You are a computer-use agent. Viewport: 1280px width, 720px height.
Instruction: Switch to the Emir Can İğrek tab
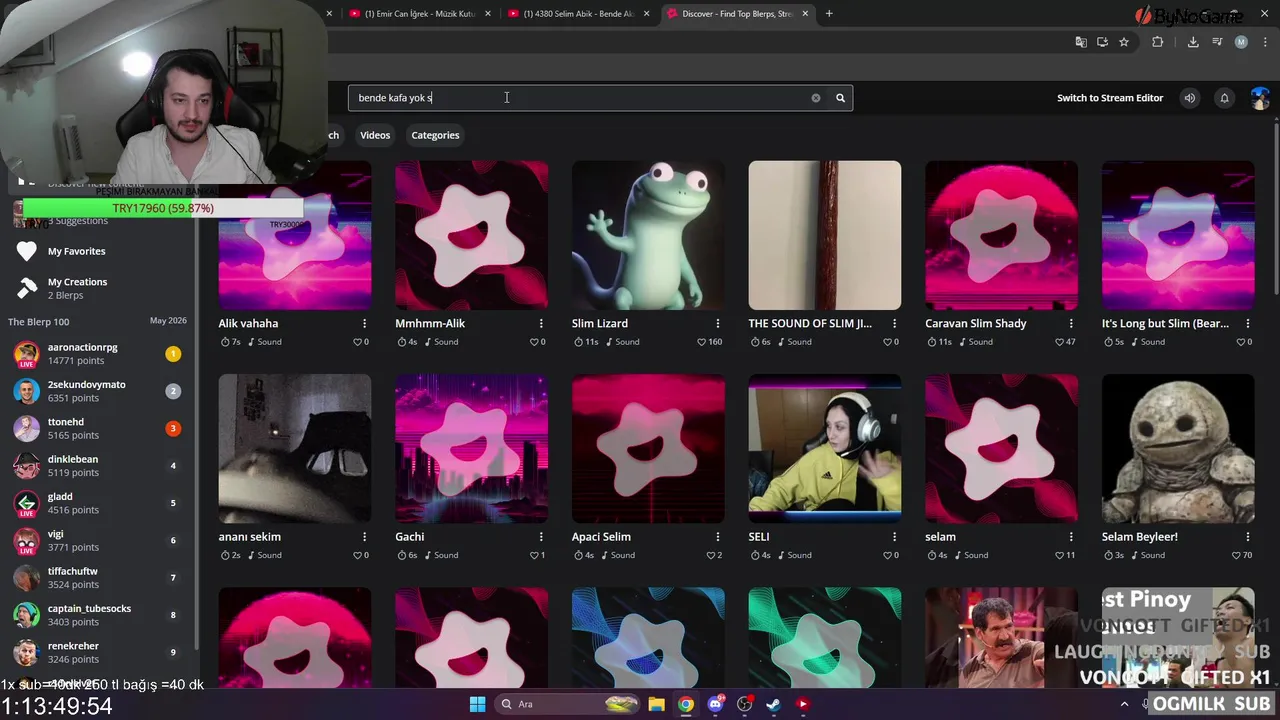[419, 14]
